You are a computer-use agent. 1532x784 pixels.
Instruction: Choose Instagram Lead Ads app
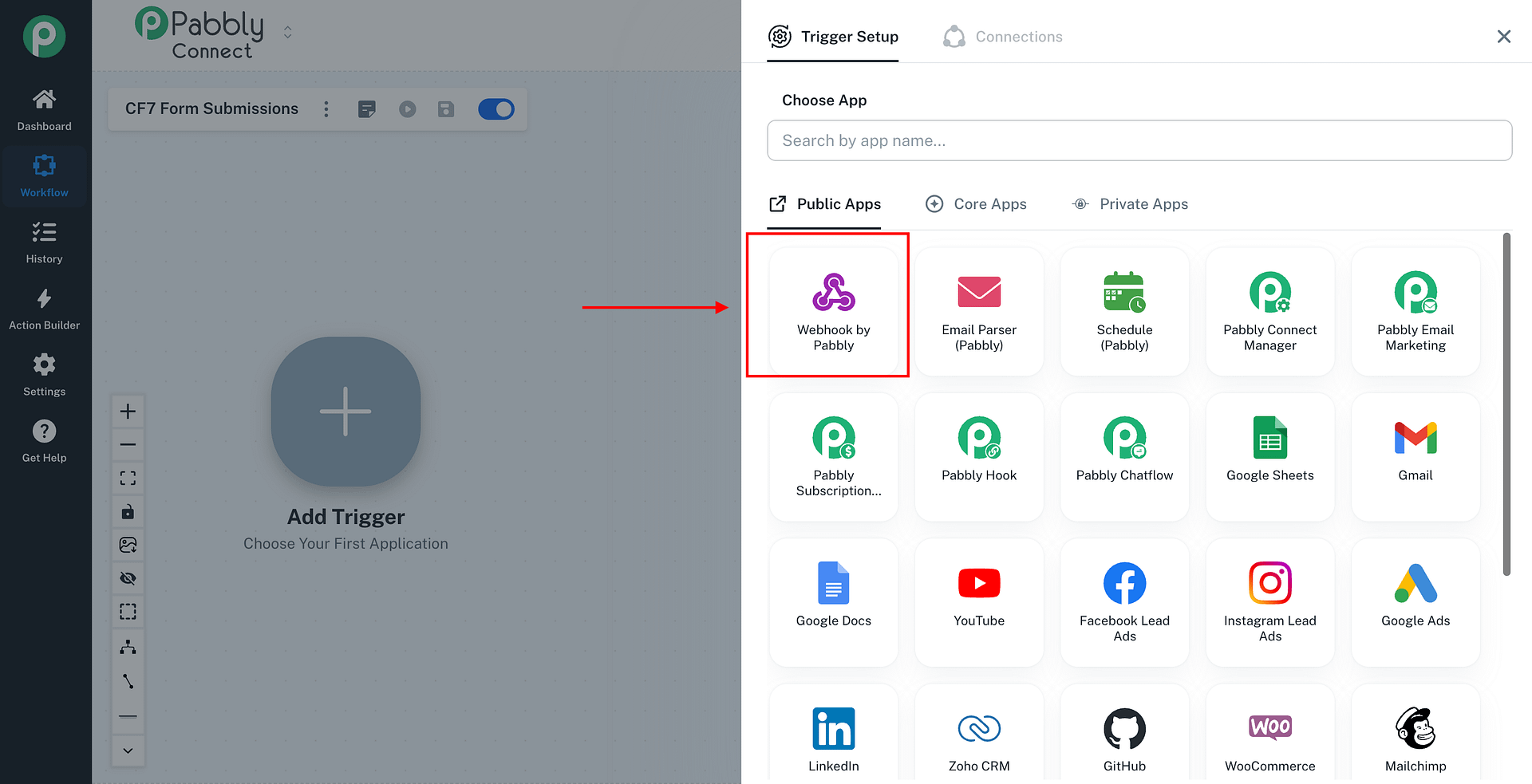tap(1269, 602)
